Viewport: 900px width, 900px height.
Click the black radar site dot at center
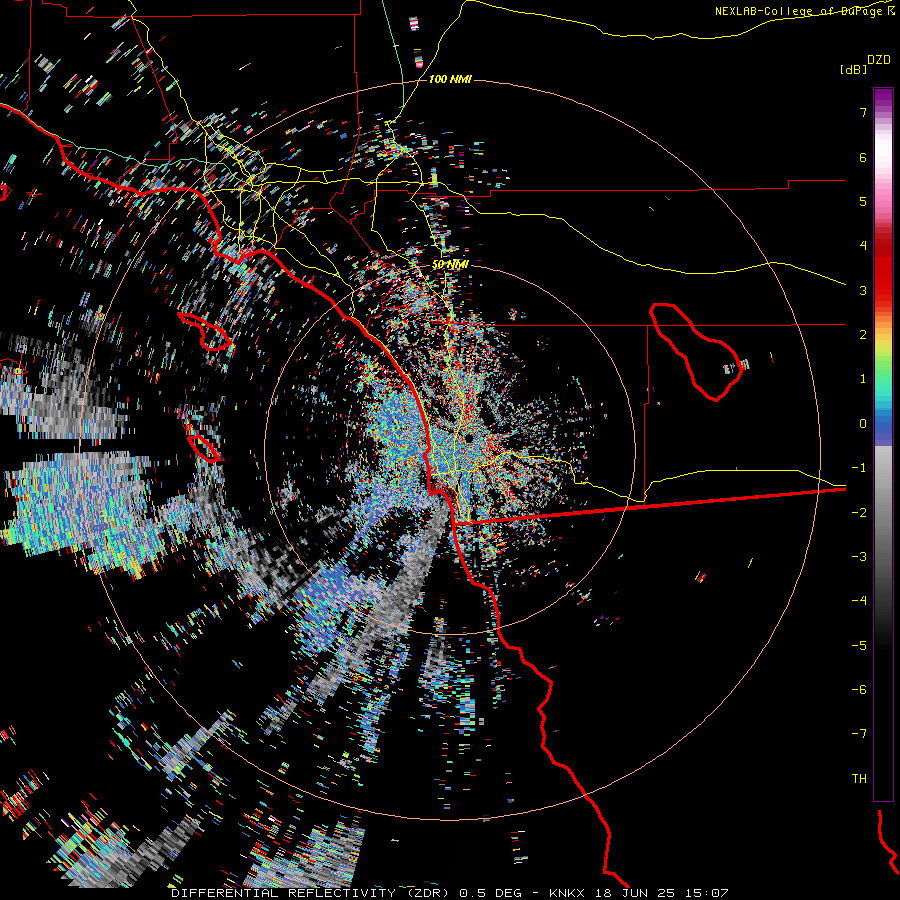(x=469, y=438)
